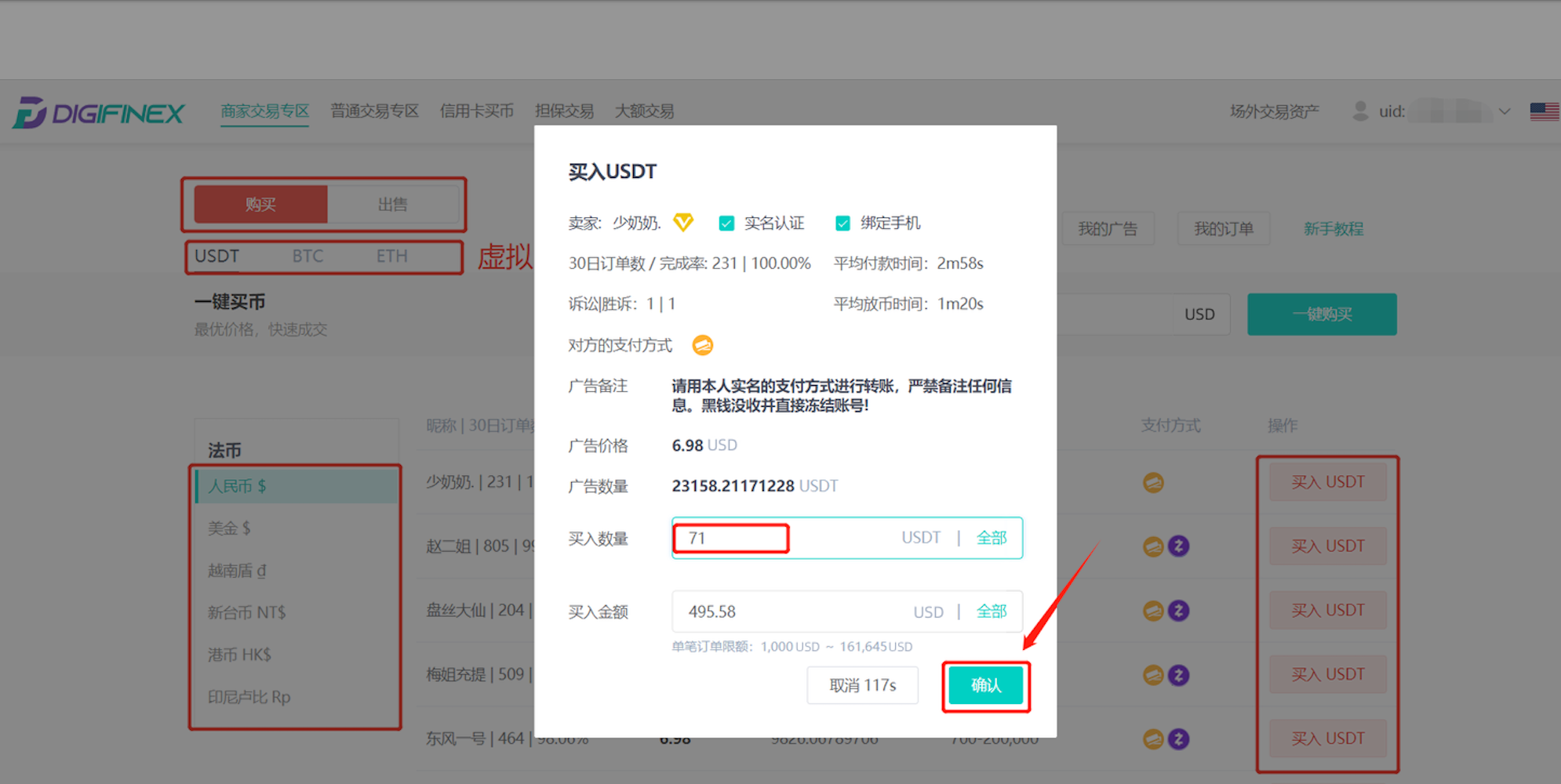Viewport: 1561px width, 784px height.
Task: Click the yellow payment icon in 东风一号 row
Action: pos(1153,739)
